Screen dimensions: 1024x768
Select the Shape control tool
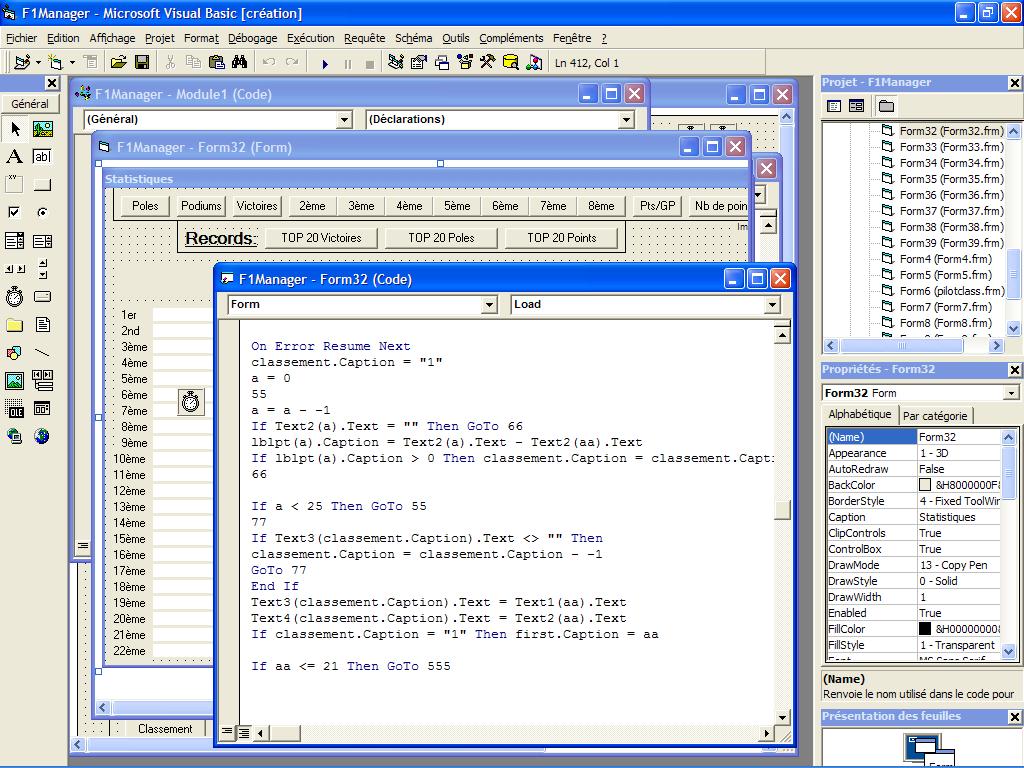click(x=14, y=353)
